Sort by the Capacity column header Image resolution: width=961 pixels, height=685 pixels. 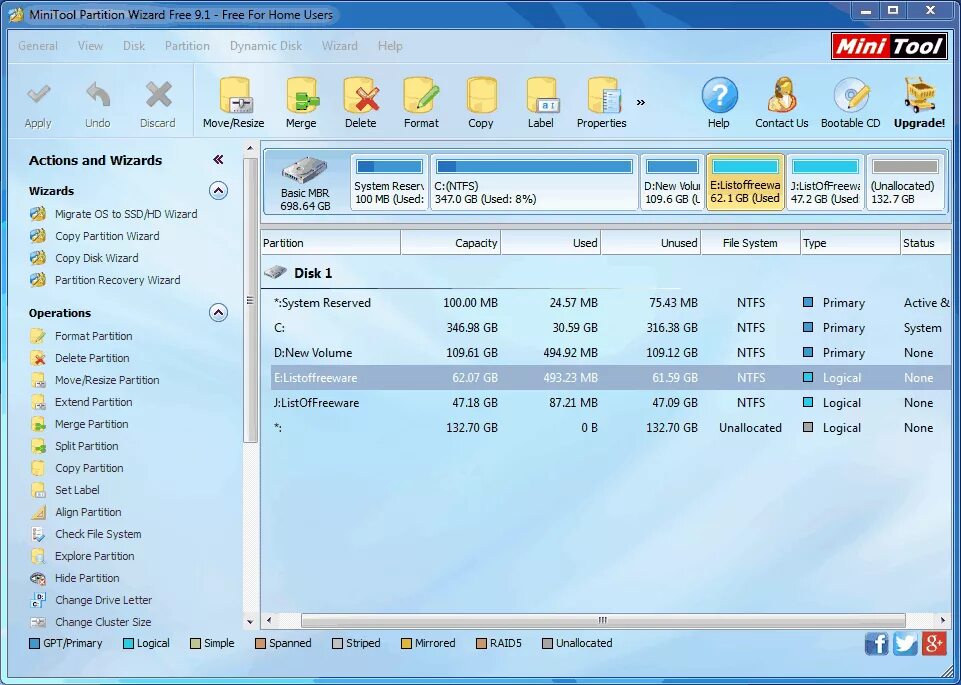pos(450,243)
